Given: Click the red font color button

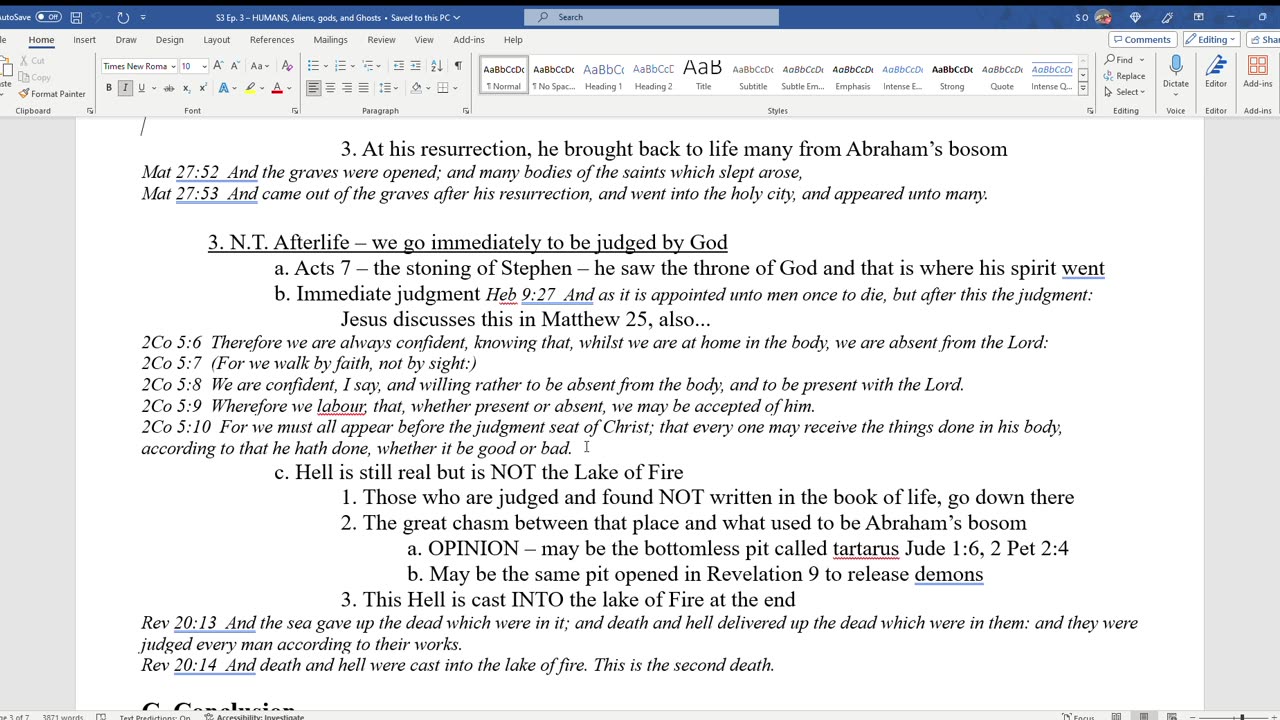Looking at the screenshot, I should (x=277, y=88).
